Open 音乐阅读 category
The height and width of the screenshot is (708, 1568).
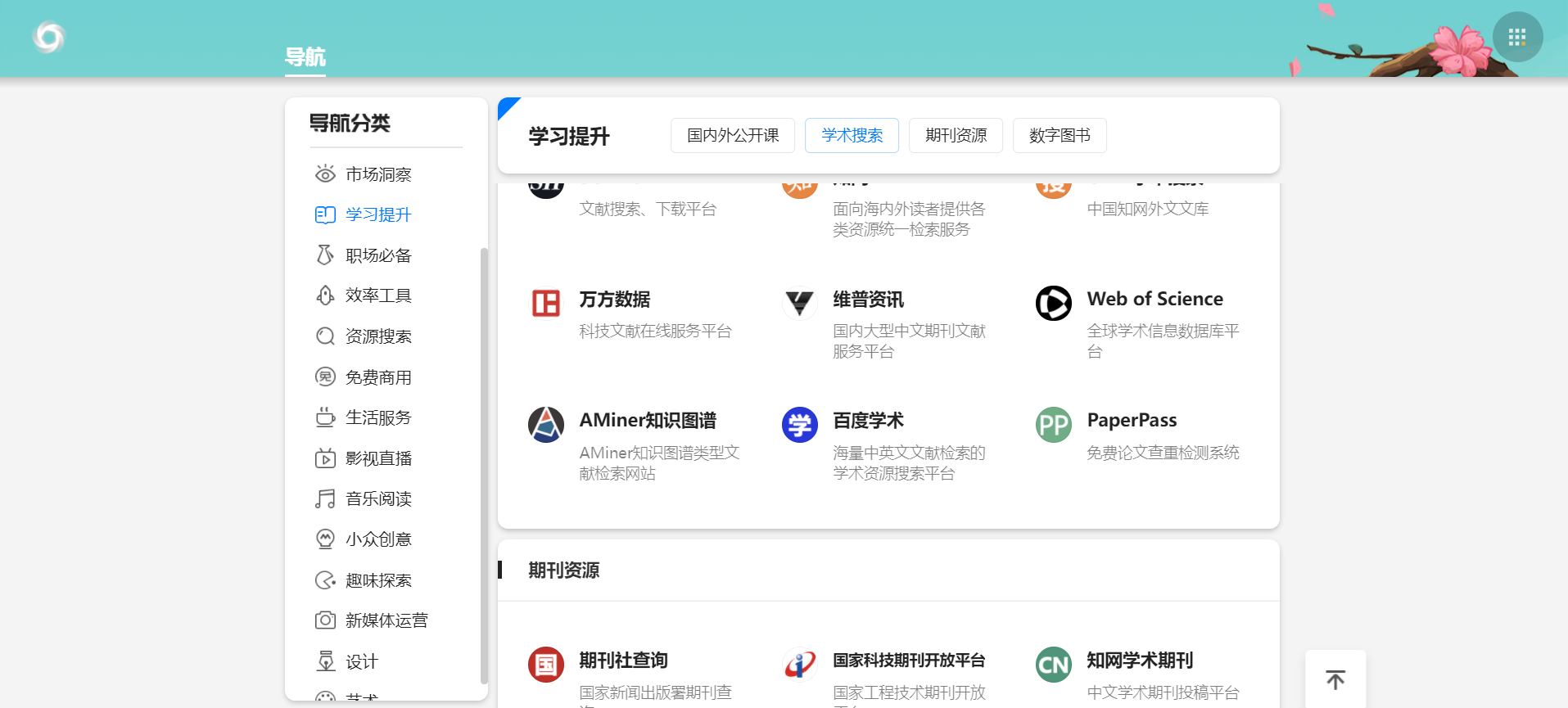pos(378,498)
